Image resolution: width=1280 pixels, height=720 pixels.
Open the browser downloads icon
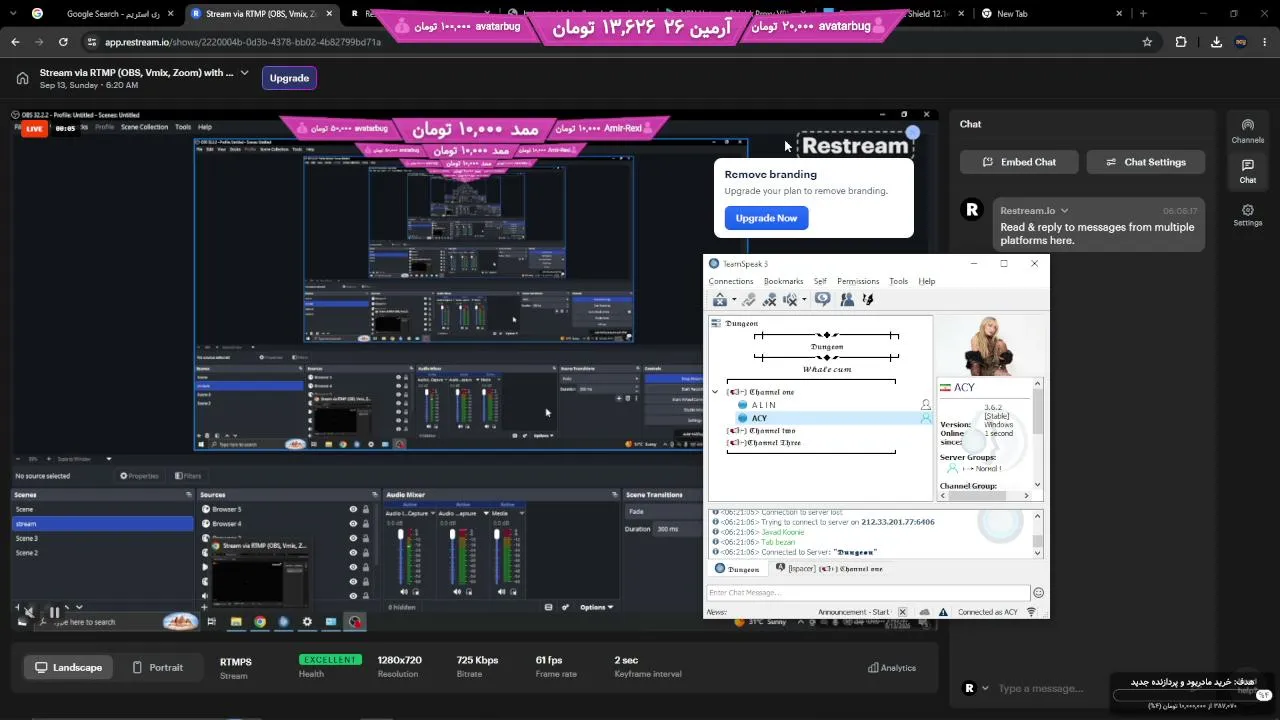pos(1216,42)
